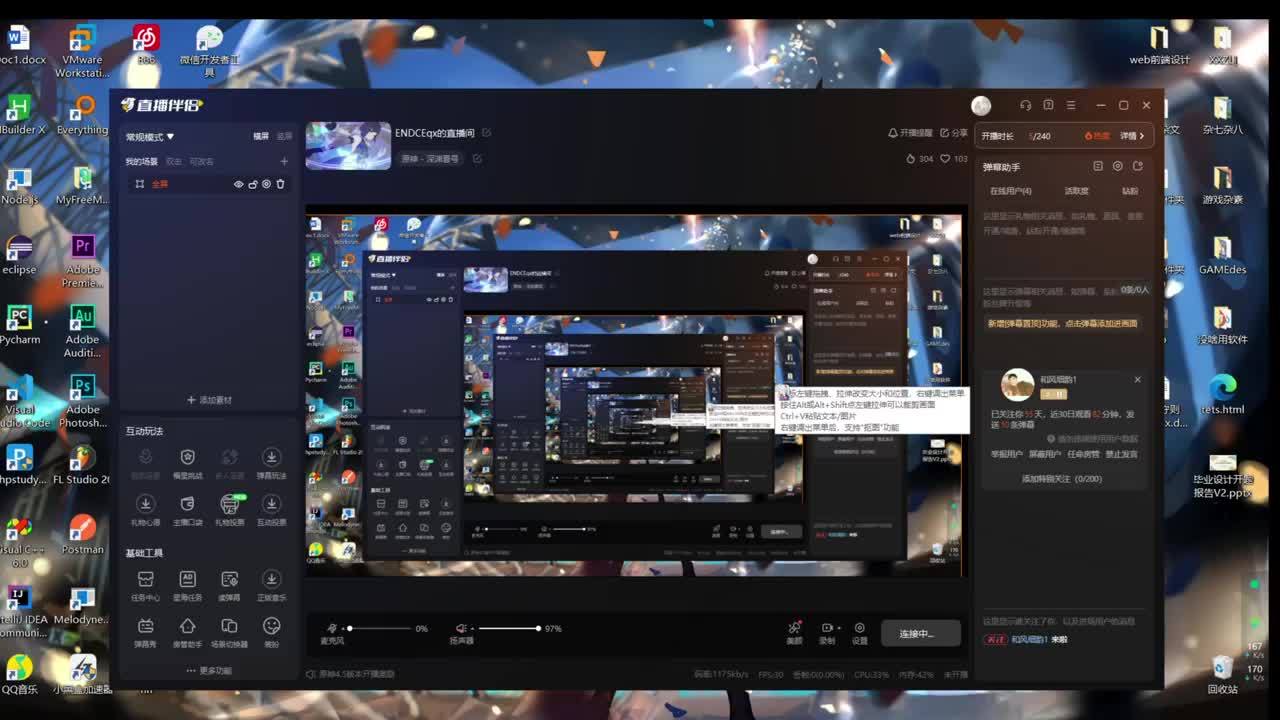Switch to 横屏 landscape orientation

(x=261, y=136)
